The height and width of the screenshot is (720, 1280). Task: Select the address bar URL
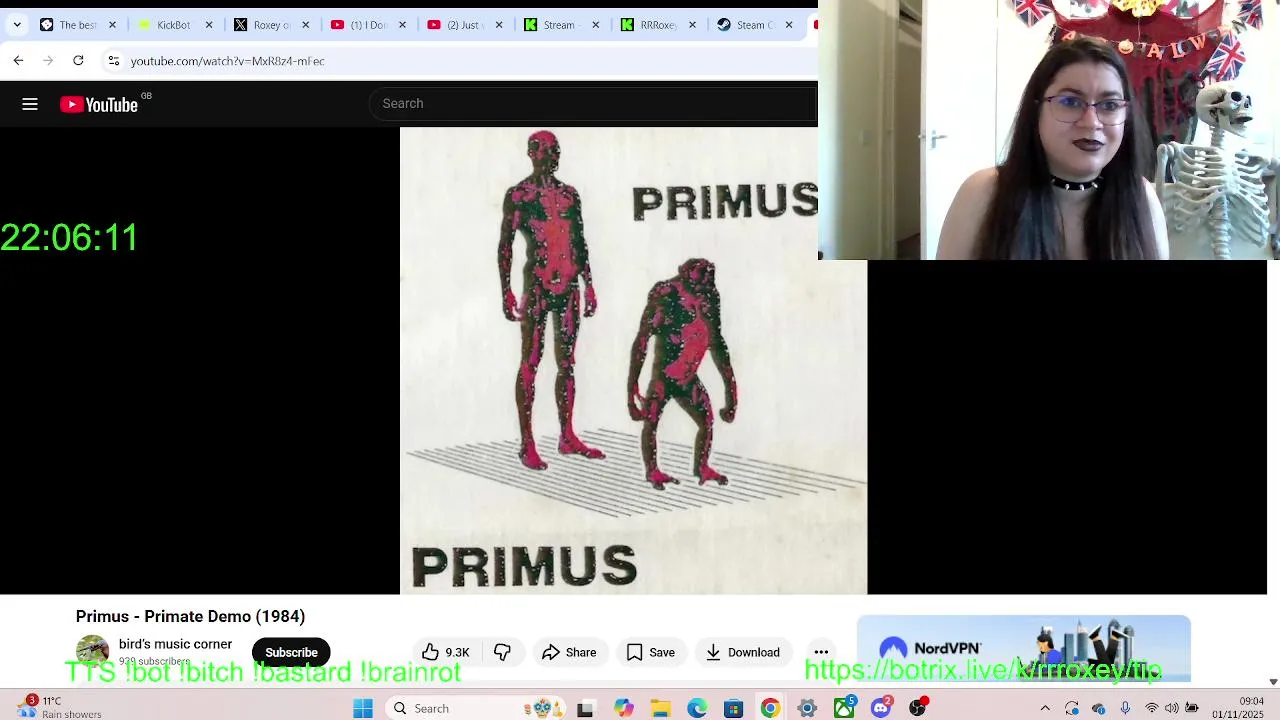pos(228,61)
